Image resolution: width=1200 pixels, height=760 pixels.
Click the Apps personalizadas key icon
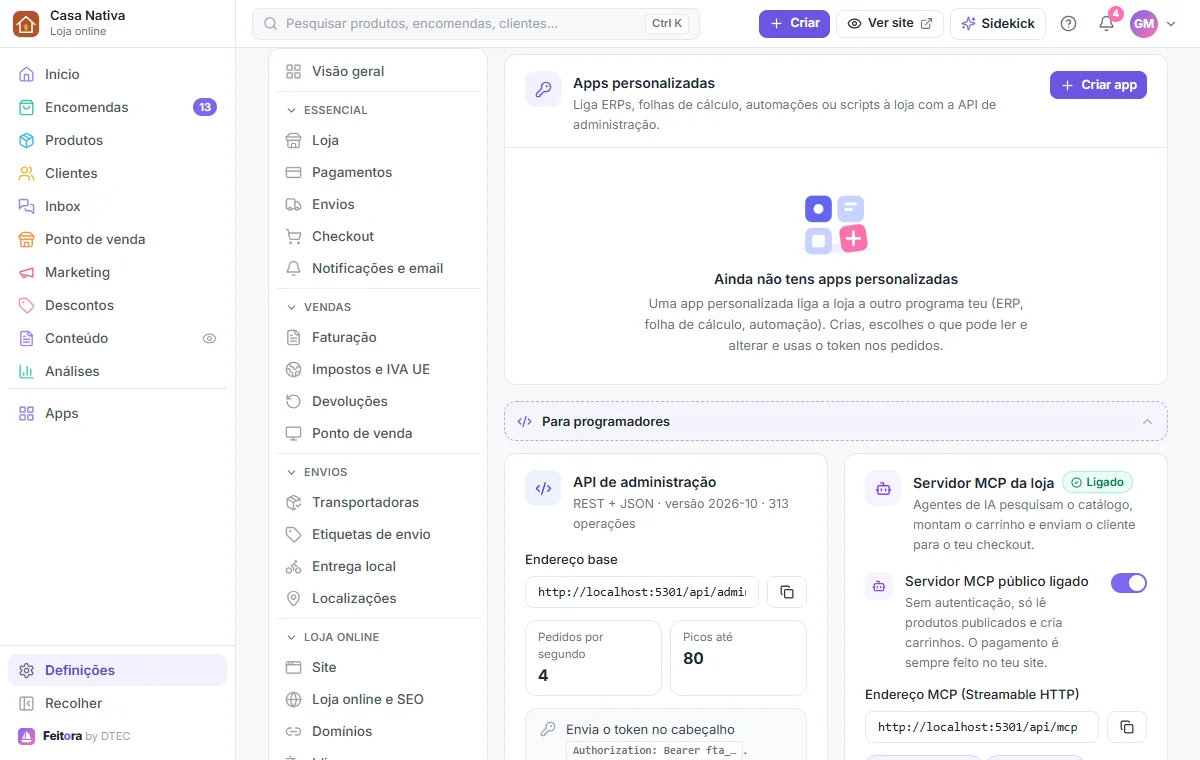pos(543,89)
